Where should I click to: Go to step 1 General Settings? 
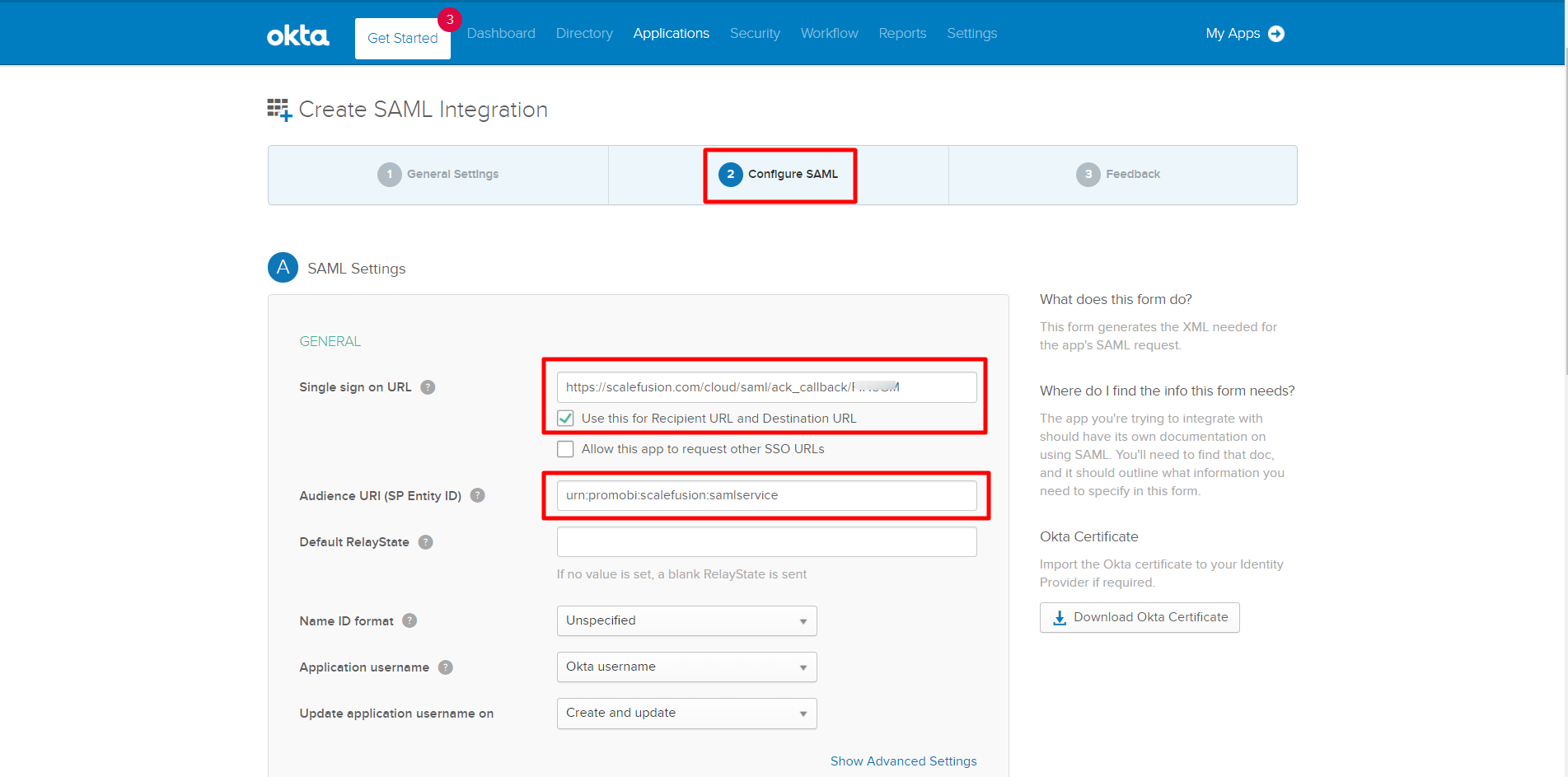point(438,175)
